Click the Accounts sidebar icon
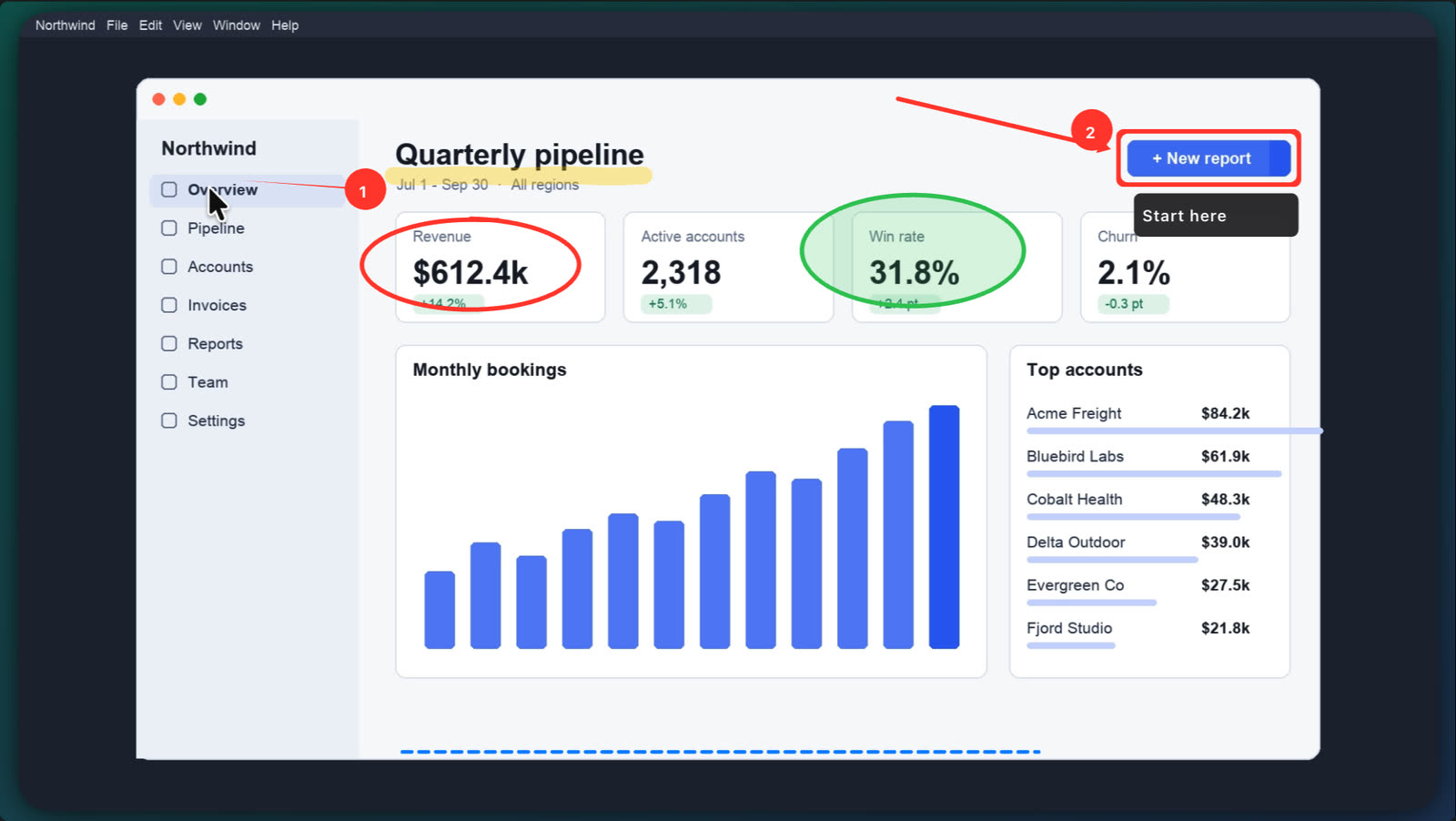Viewport: 1456px width, 821px height. coord(169,267)
